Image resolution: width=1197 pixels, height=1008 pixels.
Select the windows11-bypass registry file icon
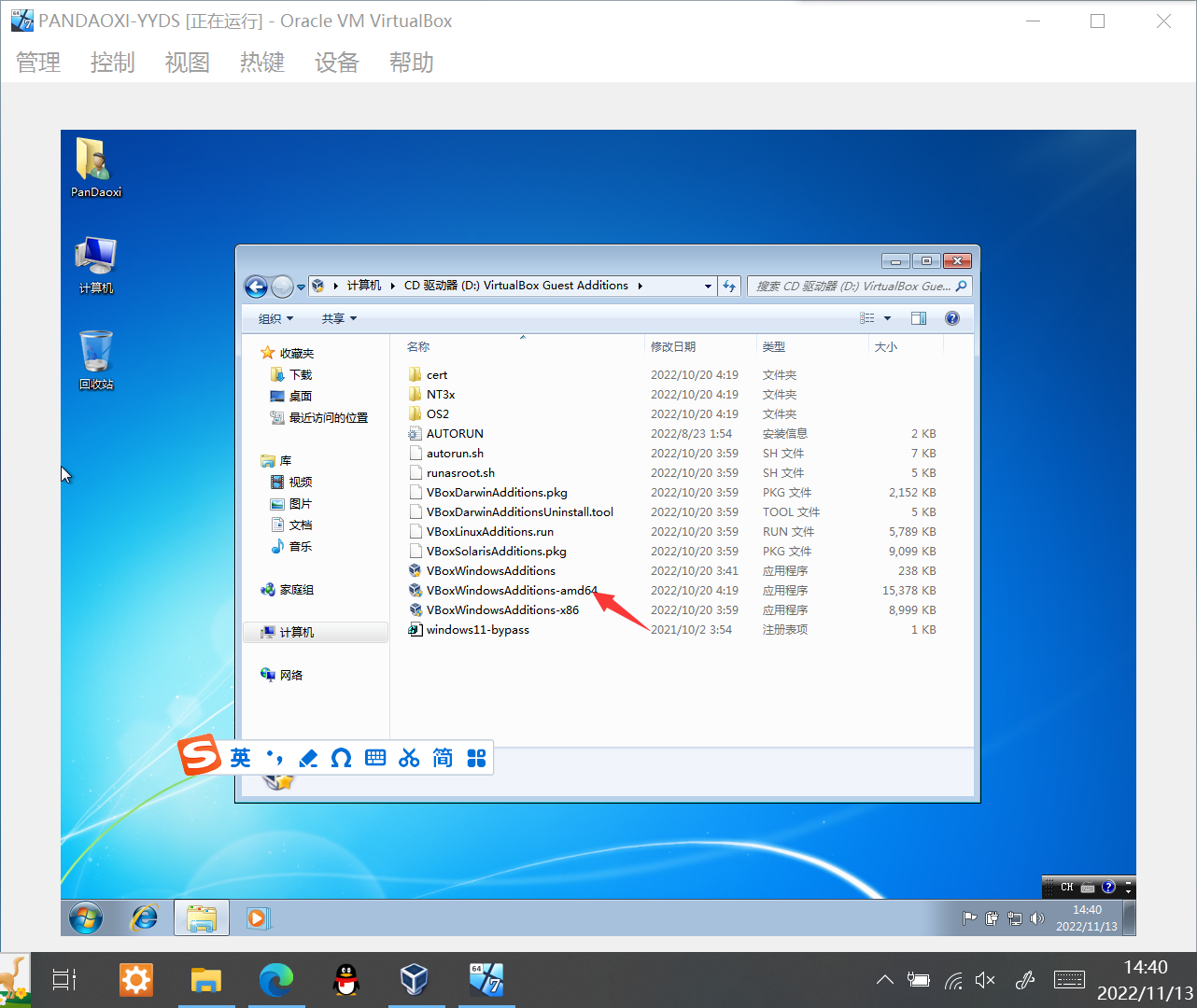click(x=415, y=629)
